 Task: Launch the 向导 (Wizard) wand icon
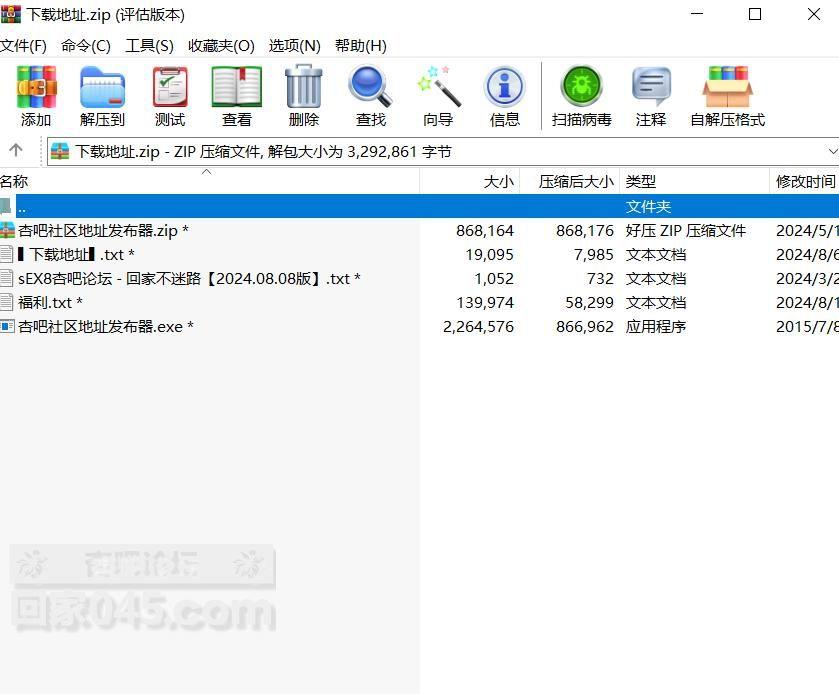pyautogui.click(x=438, y=97)
